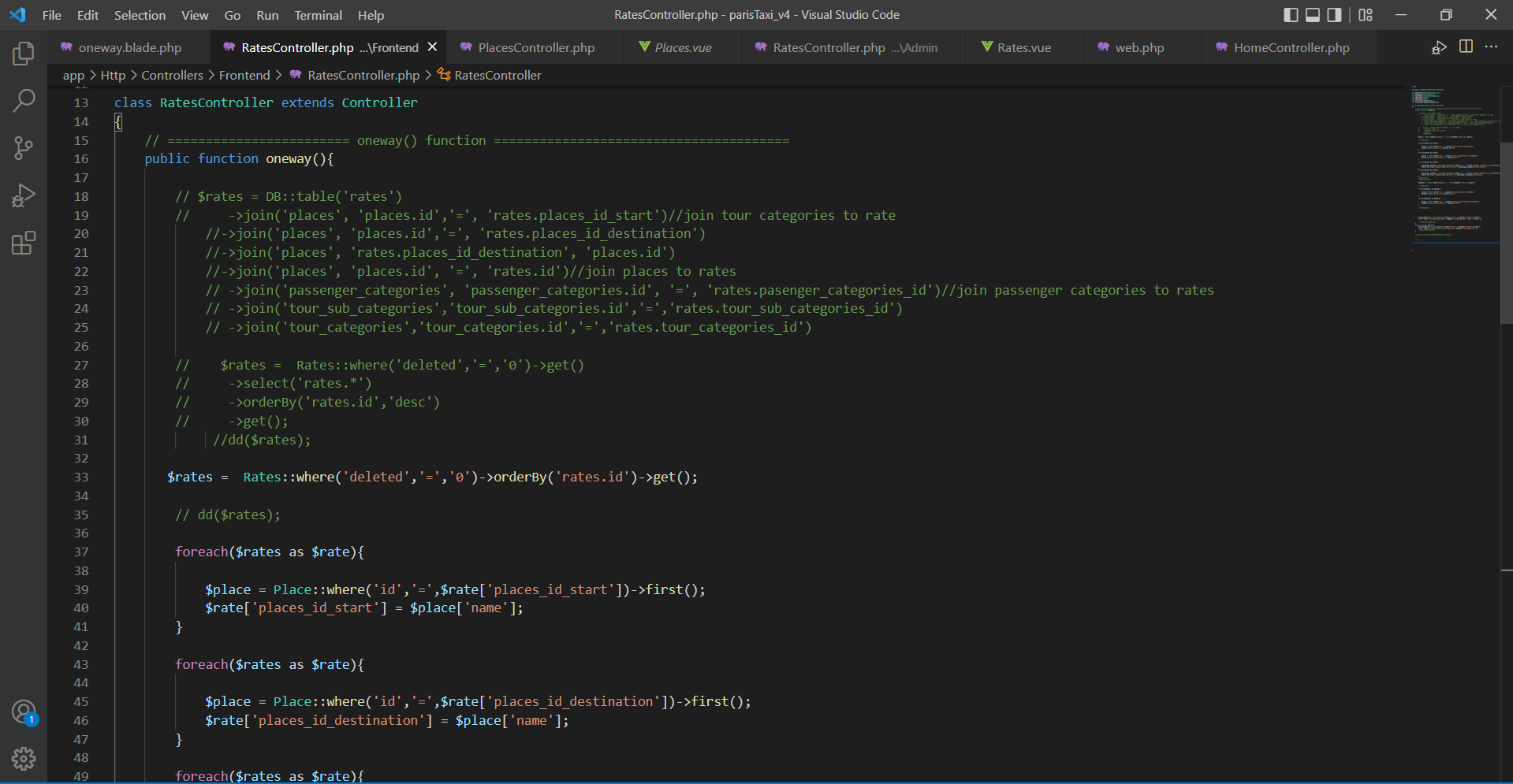Open the Run and Debug view
Image resolution: width=1513 pixels, height=784 pixels.
click(x=24, y=195)
